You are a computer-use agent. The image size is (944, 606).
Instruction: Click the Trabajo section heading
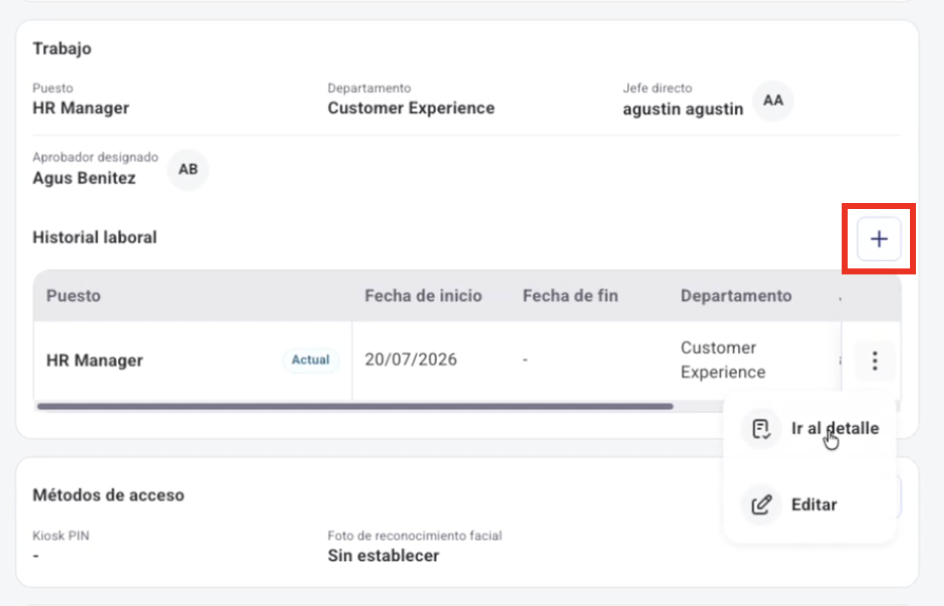click(x=62, y=48)
